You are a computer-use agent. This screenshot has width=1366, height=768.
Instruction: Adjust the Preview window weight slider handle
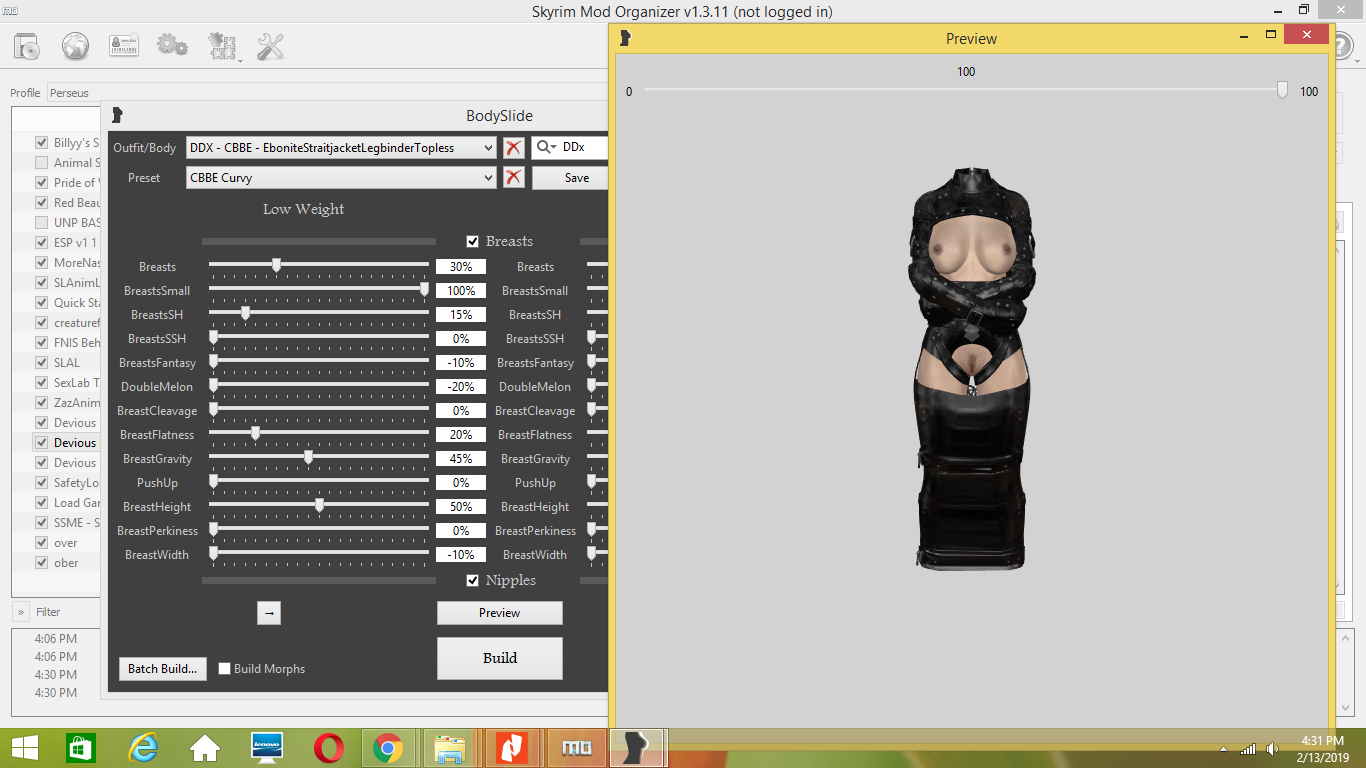click(1282, 91)
